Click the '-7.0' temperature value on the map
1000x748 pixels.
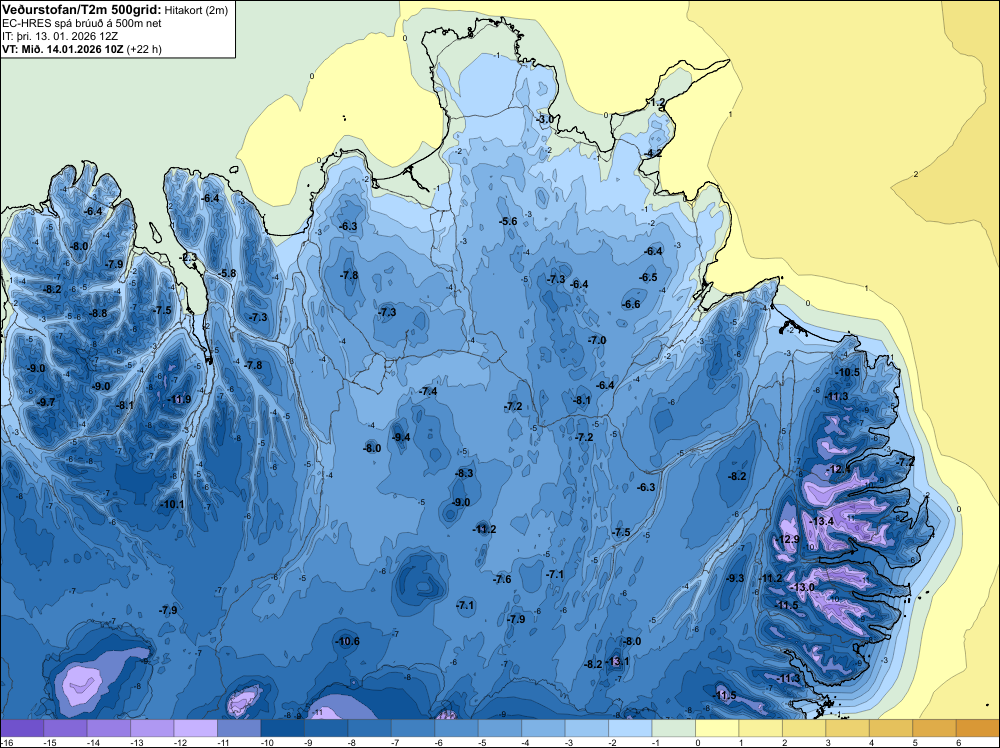[x=598, y=340]
